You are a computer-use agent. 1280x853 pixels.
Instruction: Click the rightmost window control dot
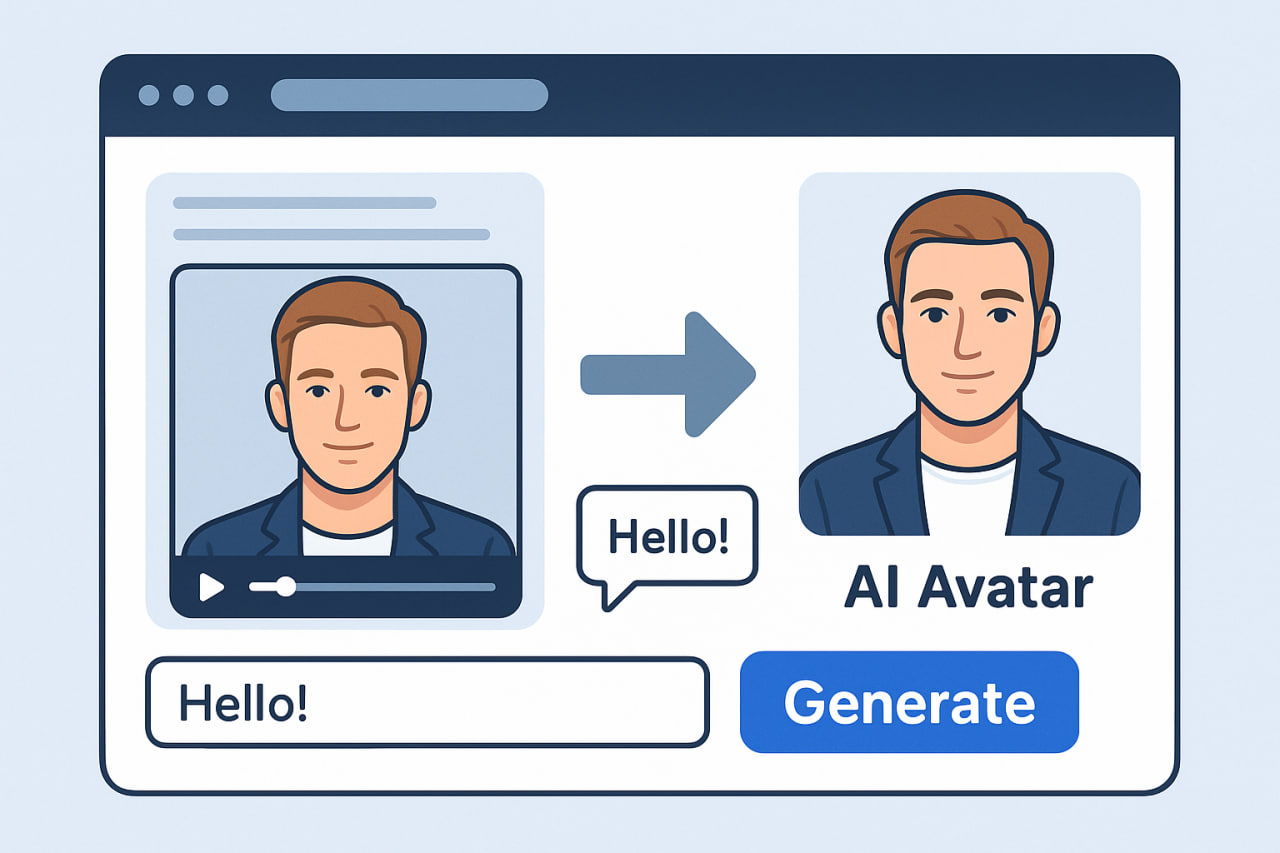pyautogui.click(x=217, y=95)
